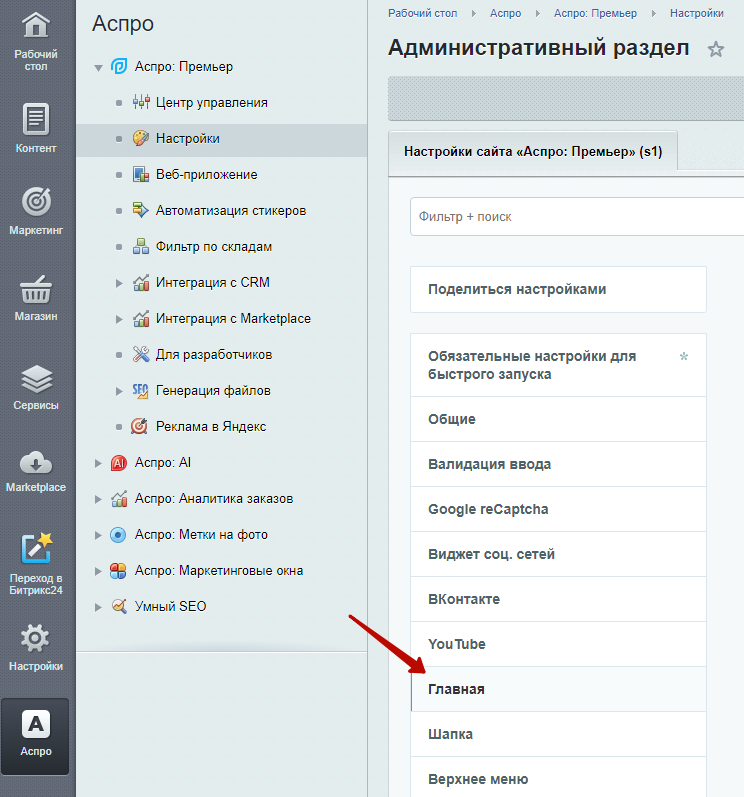Select the Главная settings section

558,689
